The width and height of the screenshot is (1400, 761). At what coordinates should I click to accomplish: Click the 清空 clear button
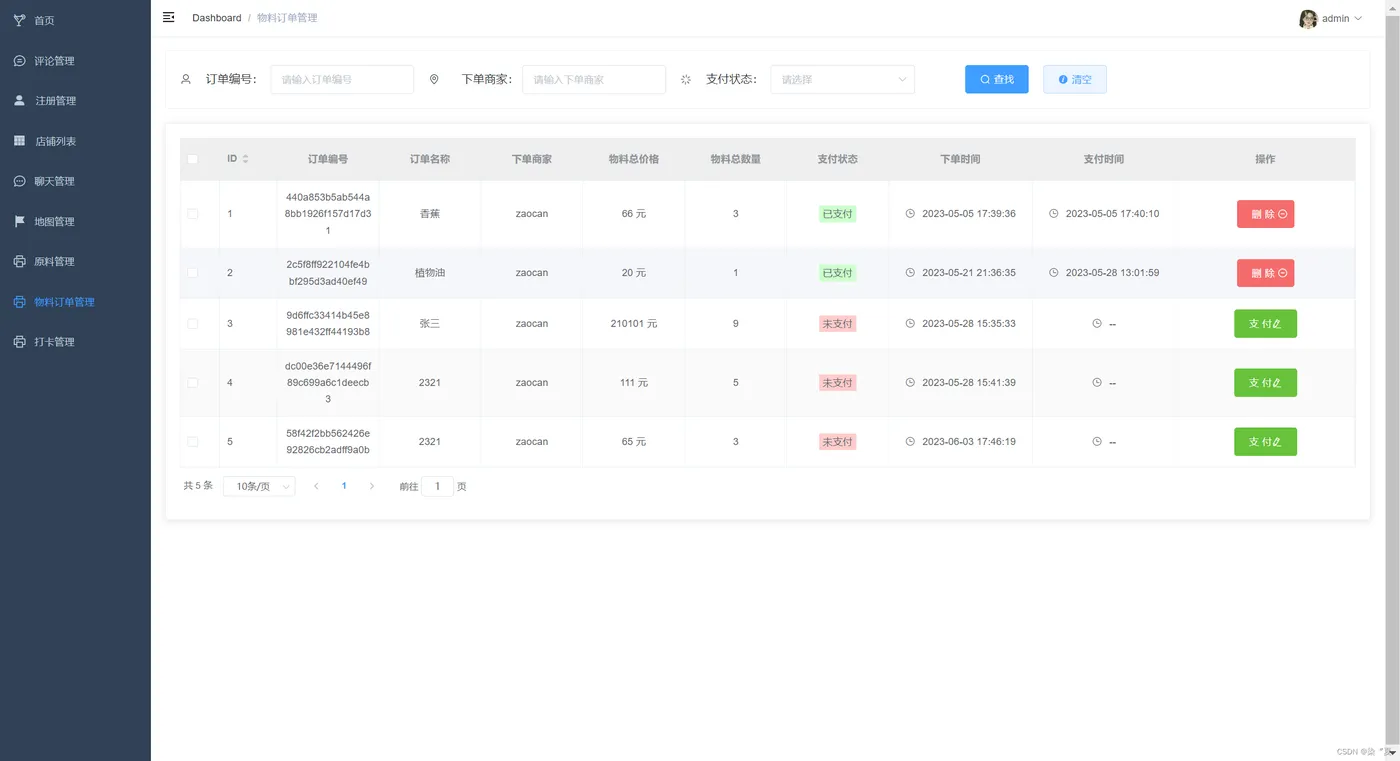1074,79
